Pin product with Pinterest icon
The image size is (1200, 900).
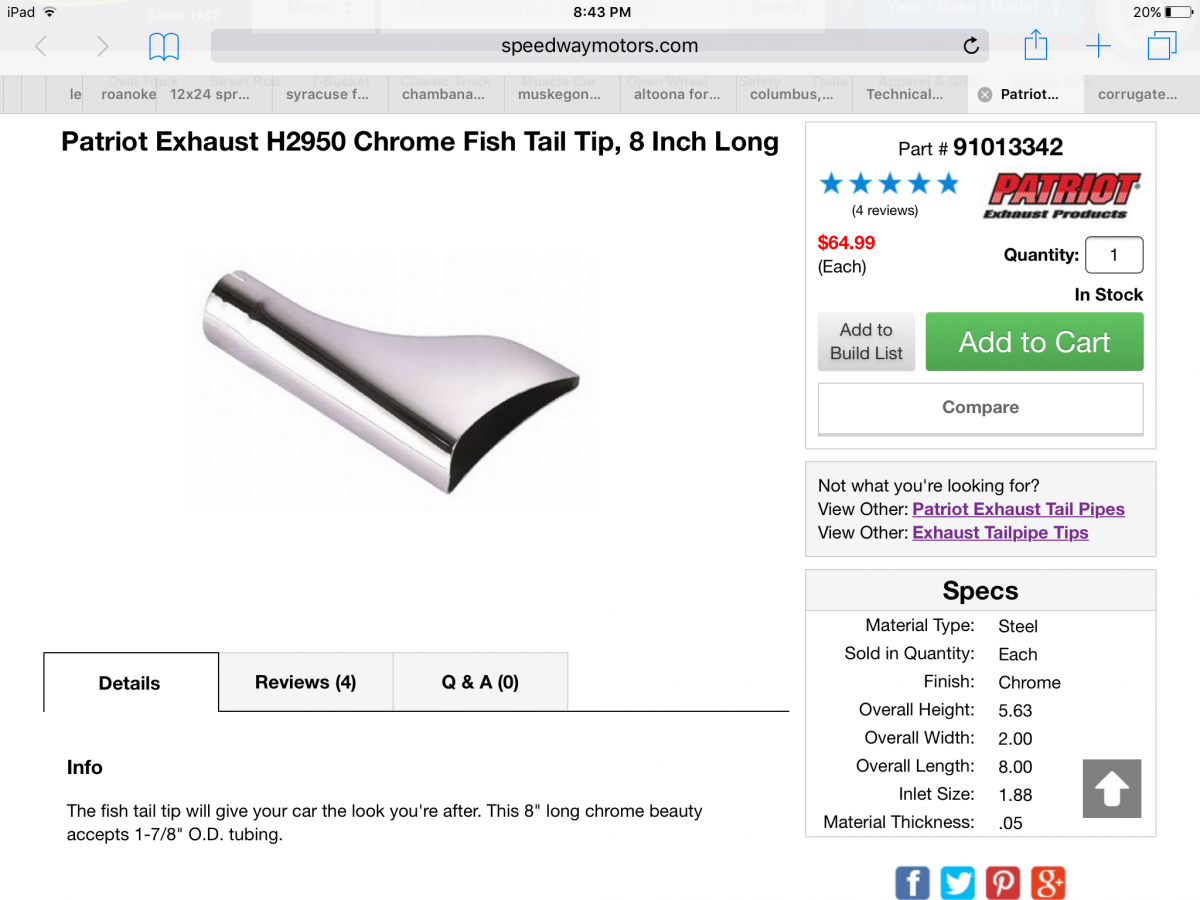tap(1003, 883)
